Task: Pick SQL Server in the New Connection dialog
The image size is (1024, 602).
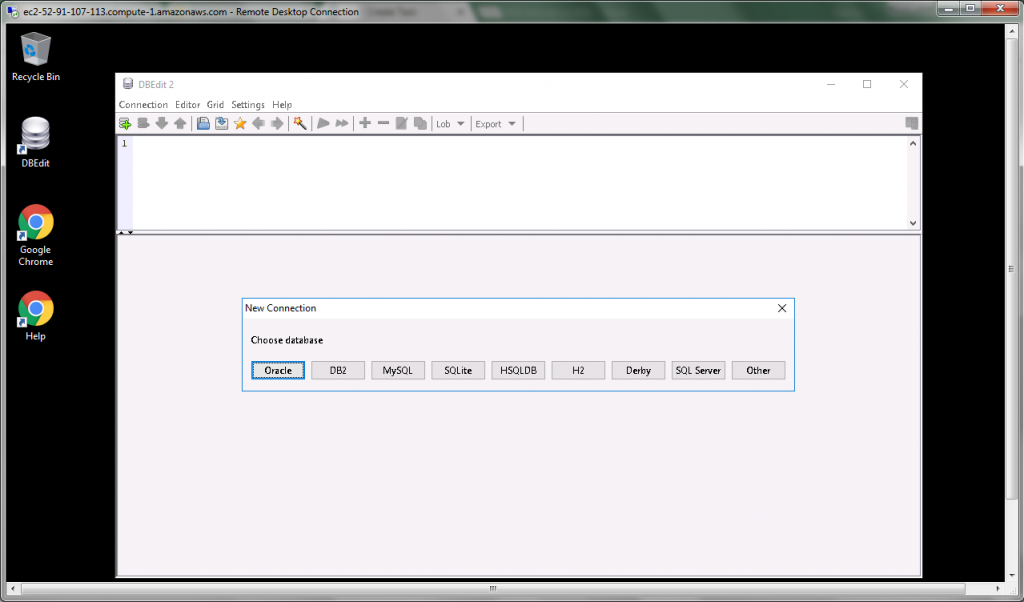Action: (x=698, y=370)
